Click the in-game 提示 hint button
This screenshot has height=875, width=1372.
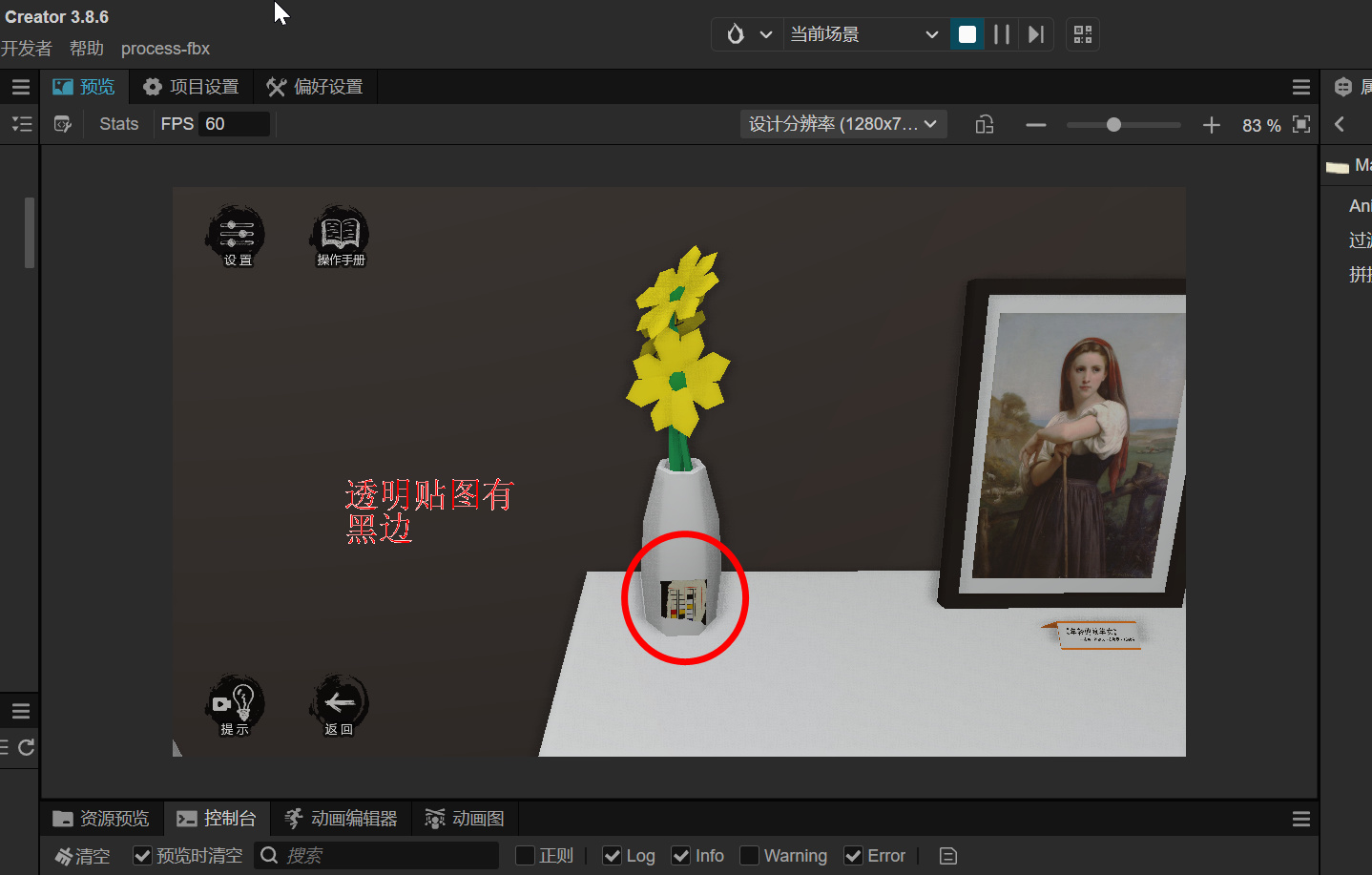point(236,707)
